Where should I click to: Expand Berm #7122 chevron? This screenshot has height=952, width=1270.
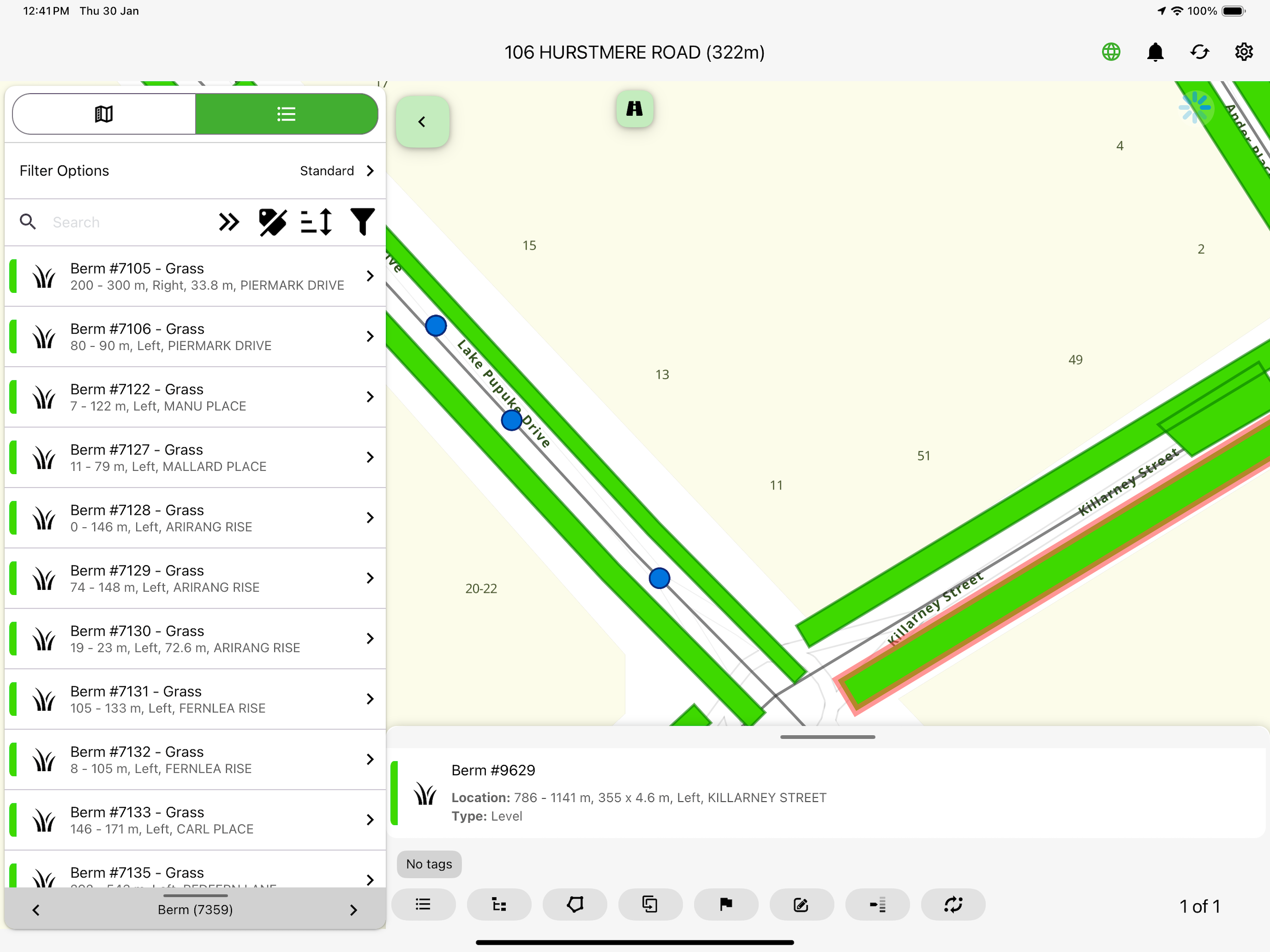click(370, 397)
